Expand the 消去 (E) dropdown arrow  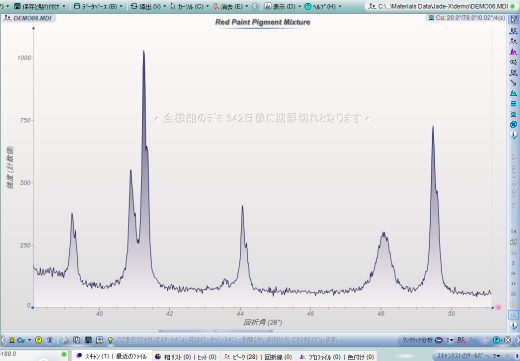[247, 6]
